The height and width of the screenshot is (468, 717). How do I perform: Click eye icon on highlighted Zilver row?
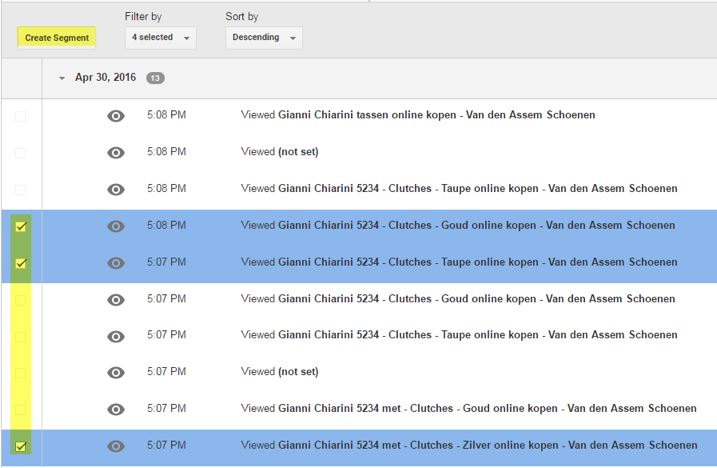[116, 446]
